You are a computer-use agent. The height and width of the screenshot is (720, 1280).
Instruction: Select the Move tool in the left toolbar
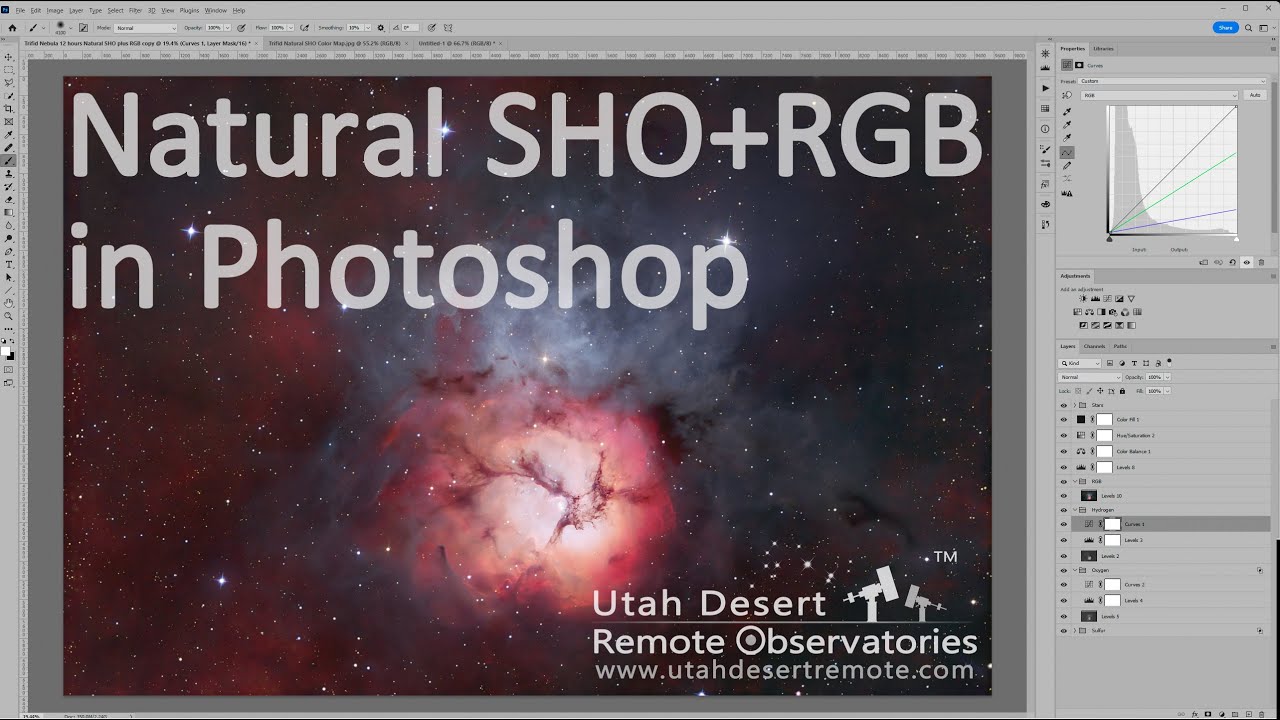click(x=9, y=57)
